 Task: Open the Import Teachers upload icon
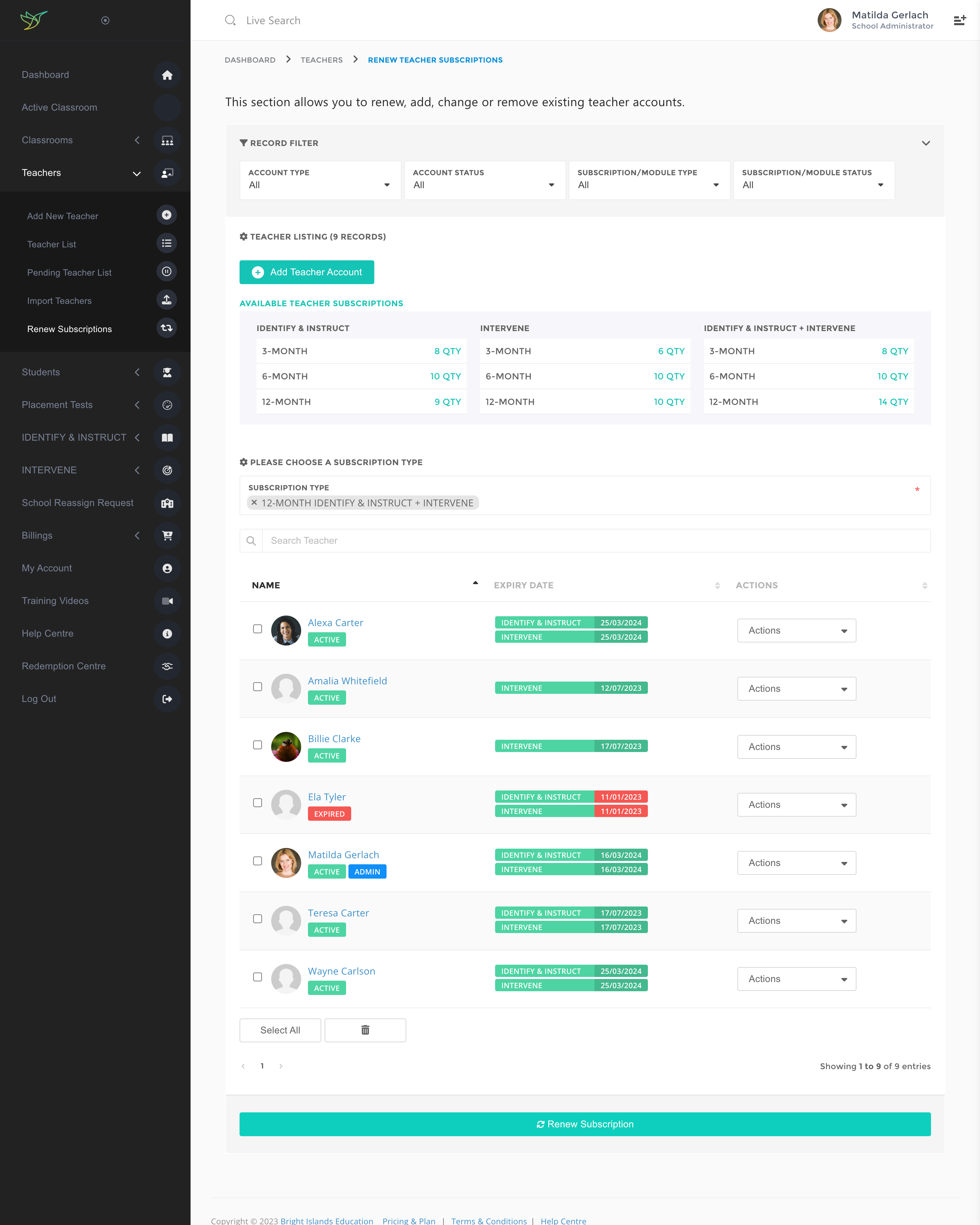pos(166,299)
